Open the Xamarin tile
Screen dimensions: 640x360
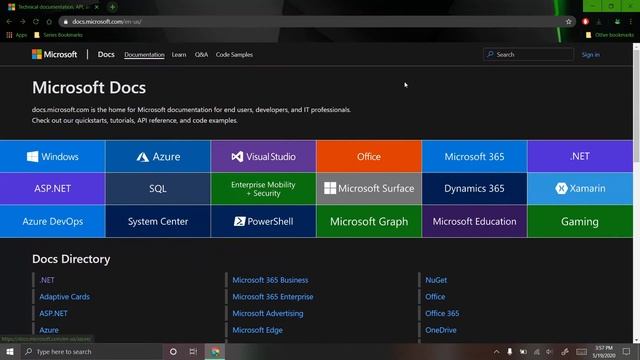[x=580, y=189]
